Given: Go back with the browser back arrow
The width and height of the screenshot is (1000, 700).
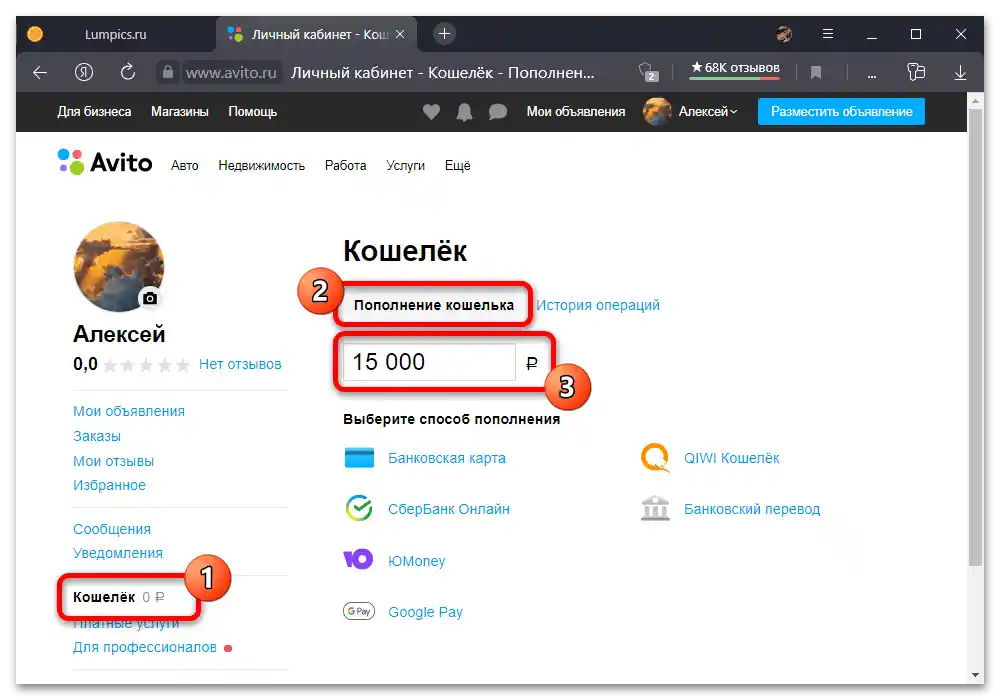Looking at the screenshot, I should [40, 73].
